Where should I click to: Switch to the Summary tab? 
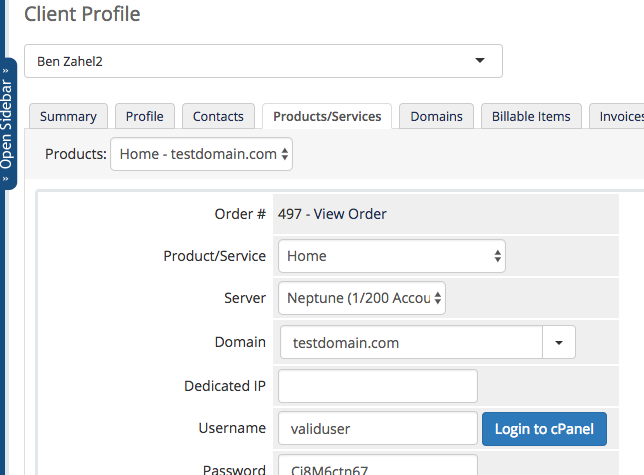[68, 117]
